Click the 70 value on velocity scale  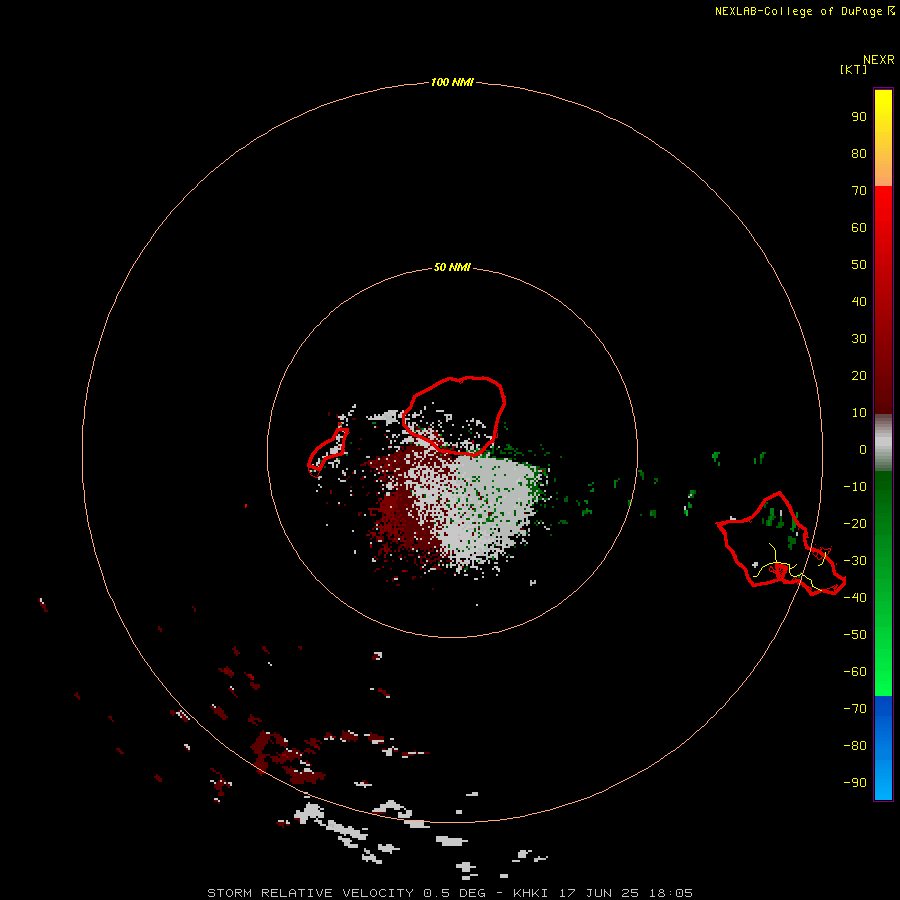point(859,191)
